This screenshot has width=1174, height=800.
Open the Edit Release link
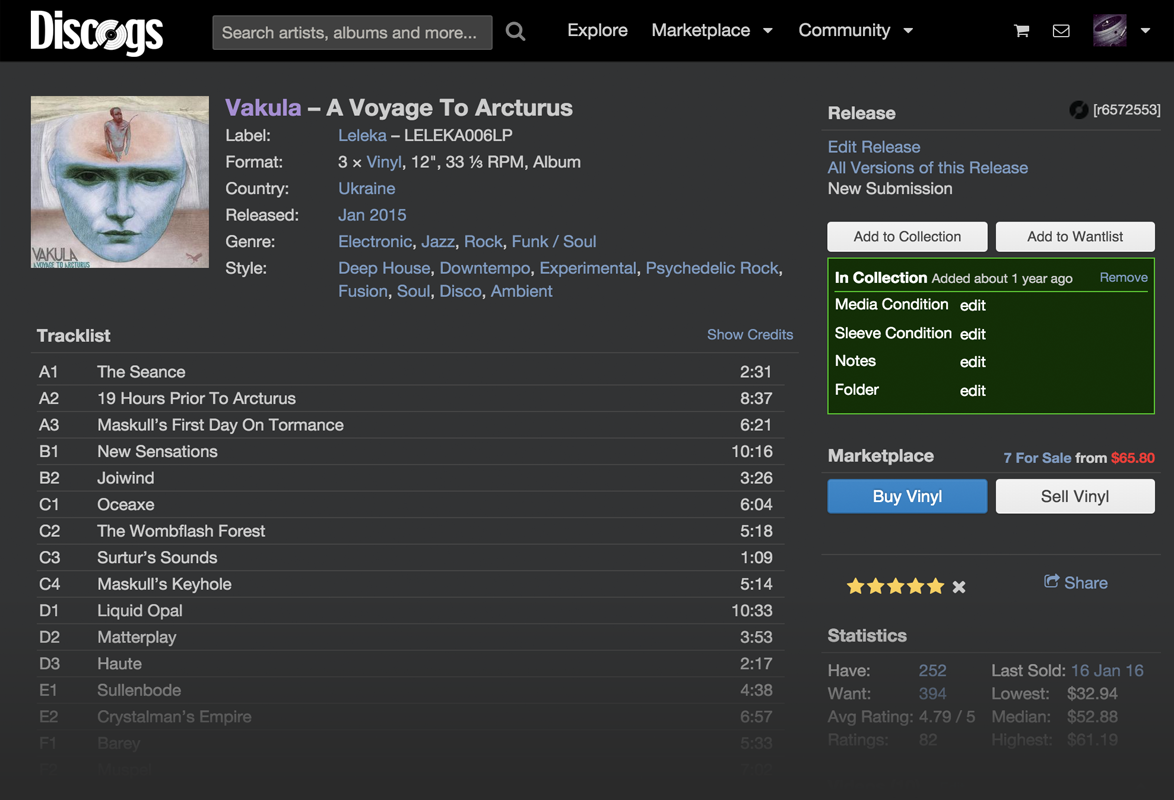(x=874, y=147)
